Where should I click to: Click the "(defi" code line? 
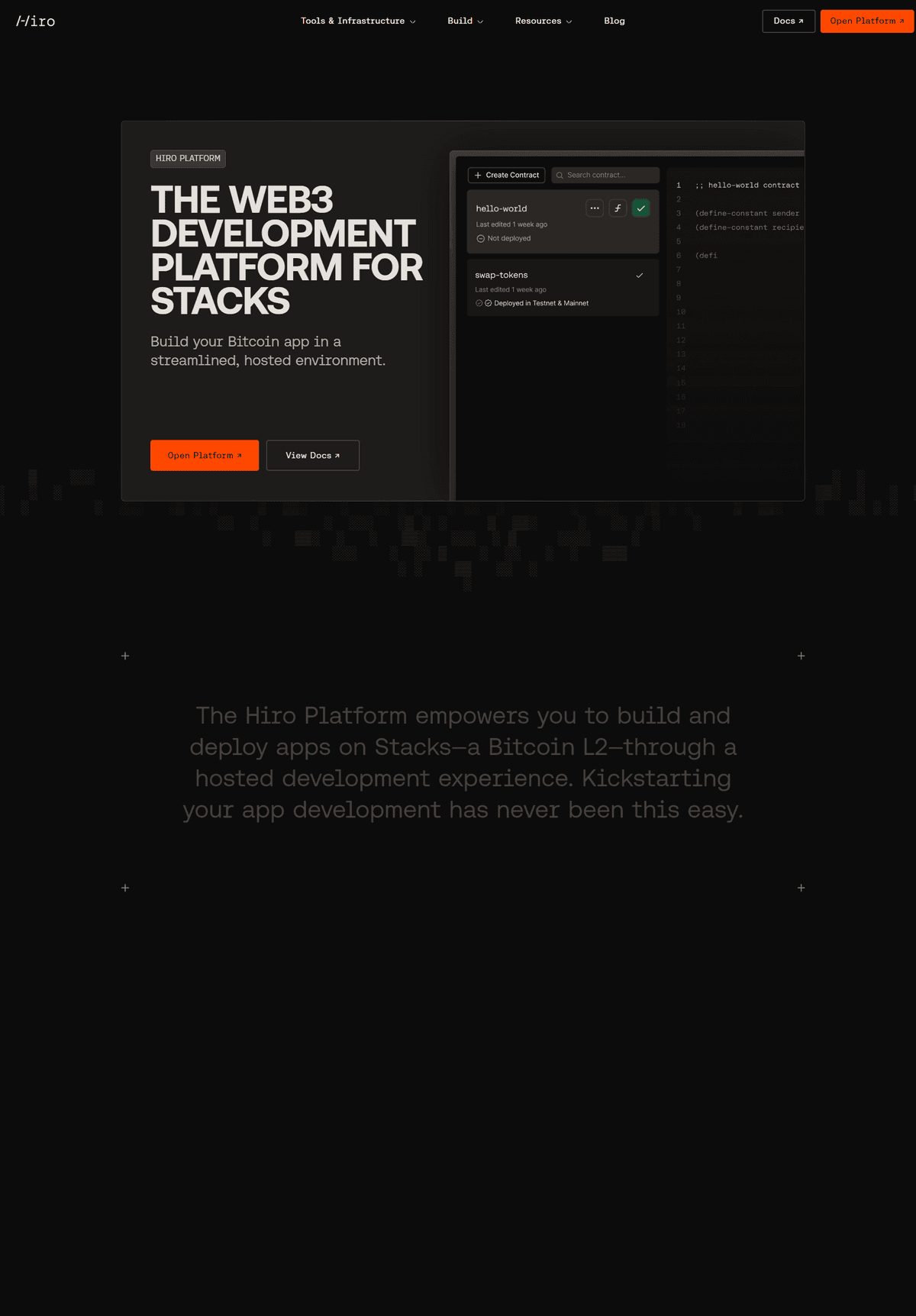click(x=706, y=256)
